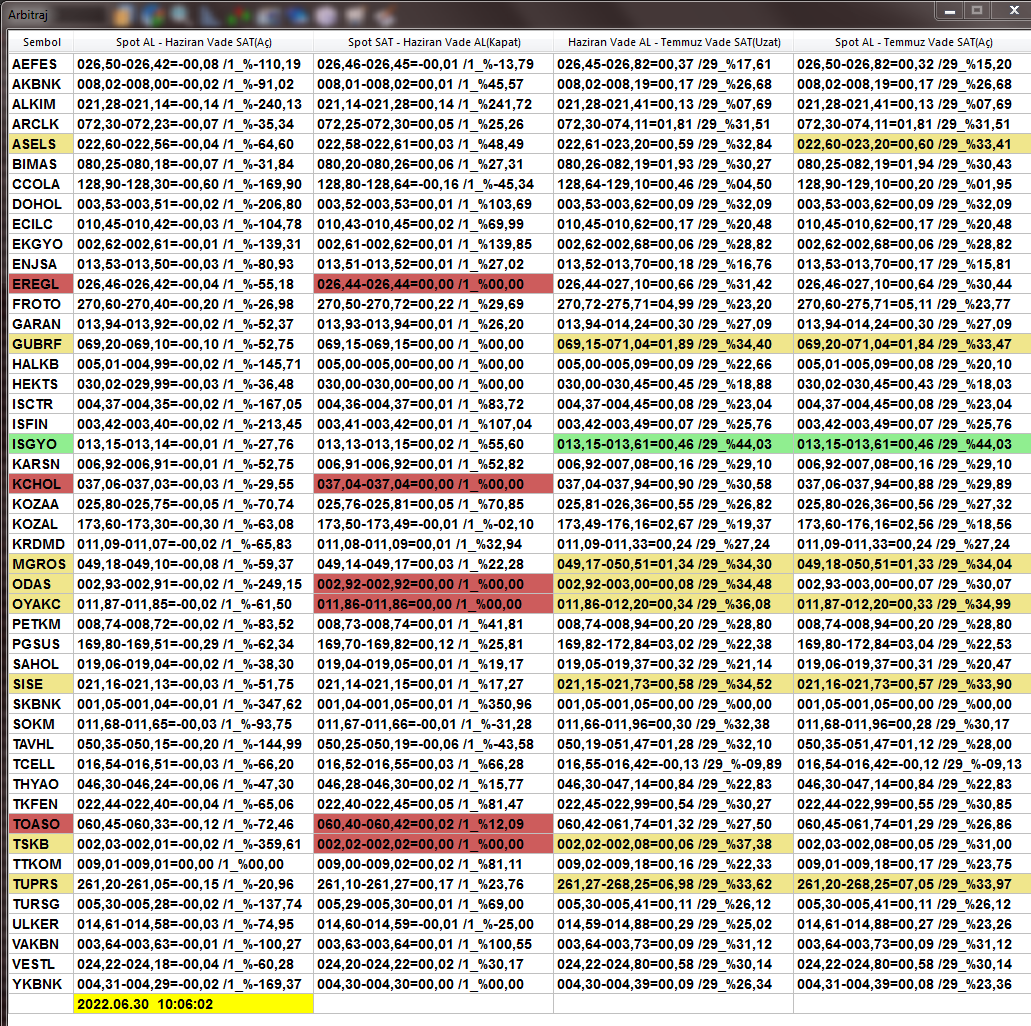
Task: Select MGROS cell '049,17-050,51=01,34 /29_%34,30'
Action: (673, 564)
